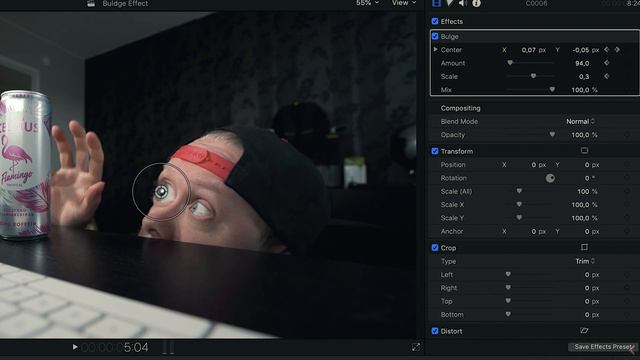640x360 pixels.
Task: Open the View dropdown menu
Action: [x=404, y=3]
